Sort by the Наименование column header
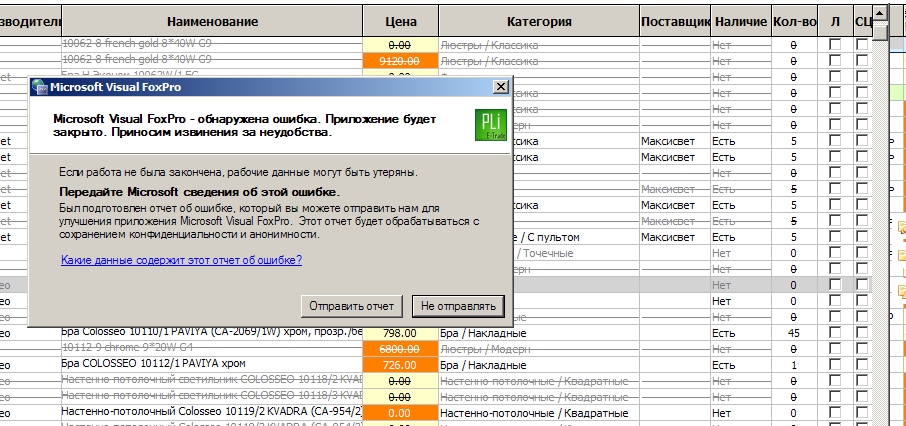Viewport: 906px width, 426px height. [212, 21]
